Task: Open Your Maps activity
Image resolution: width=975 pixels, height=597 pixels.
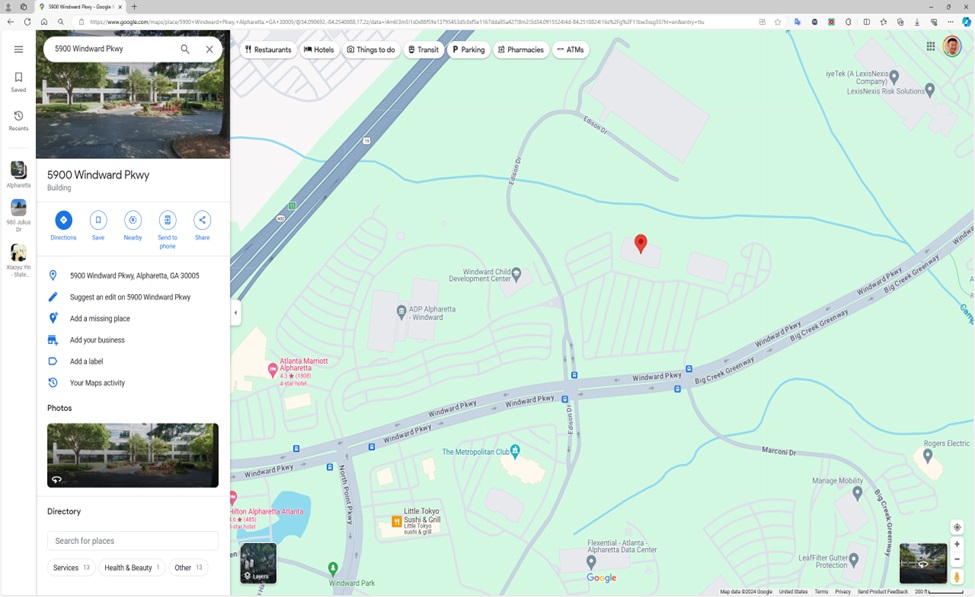Action: 97,383
